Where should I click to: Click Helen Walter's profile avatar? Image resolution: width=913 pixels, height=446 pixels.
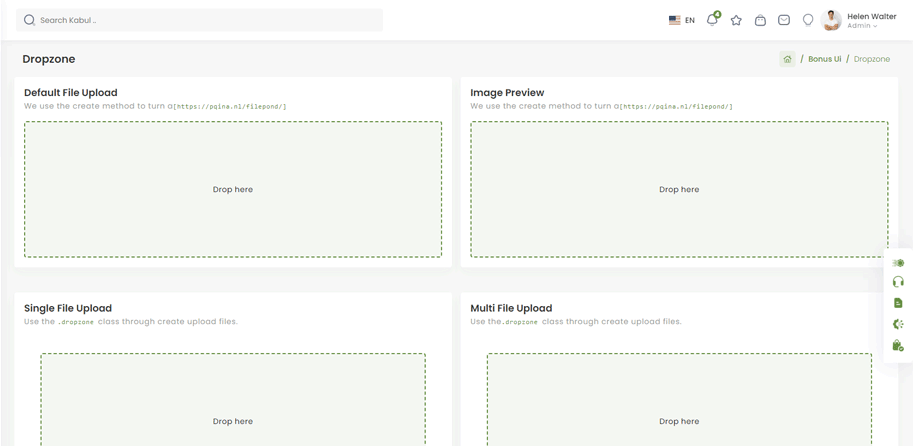831,20
